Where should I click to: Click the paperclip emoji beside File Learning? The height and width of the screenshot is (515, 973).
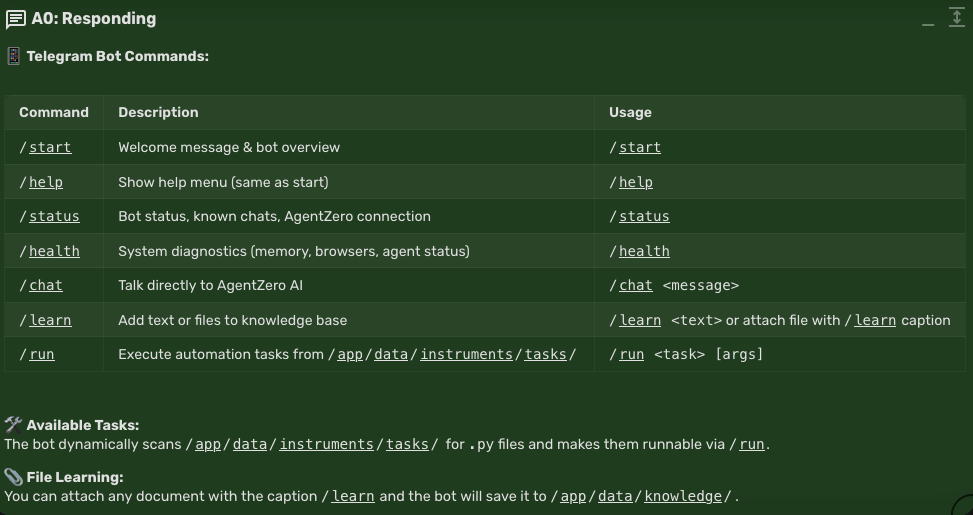coord(13,477)
